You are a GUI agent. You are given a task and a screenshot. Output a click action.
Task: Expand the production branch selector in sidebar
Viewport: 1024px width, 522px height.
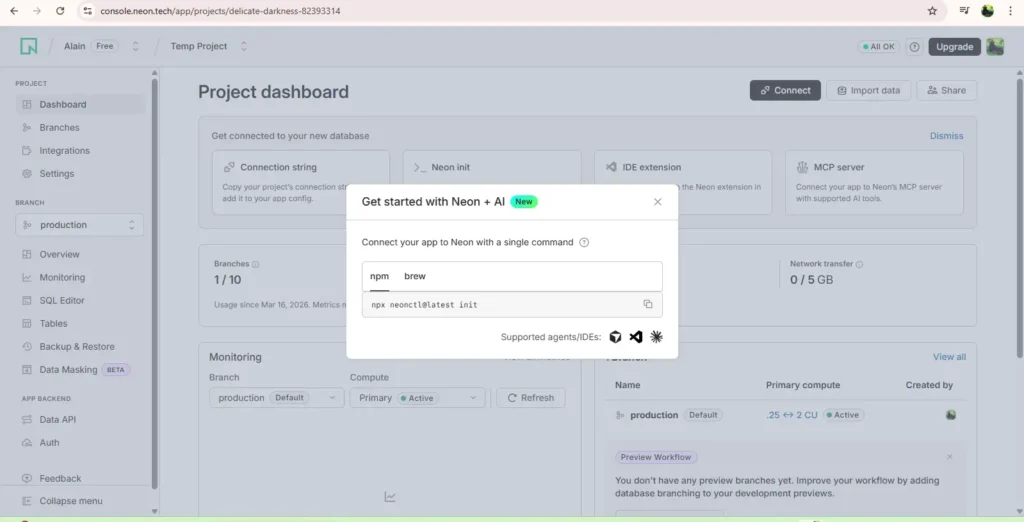click(79, 225)
